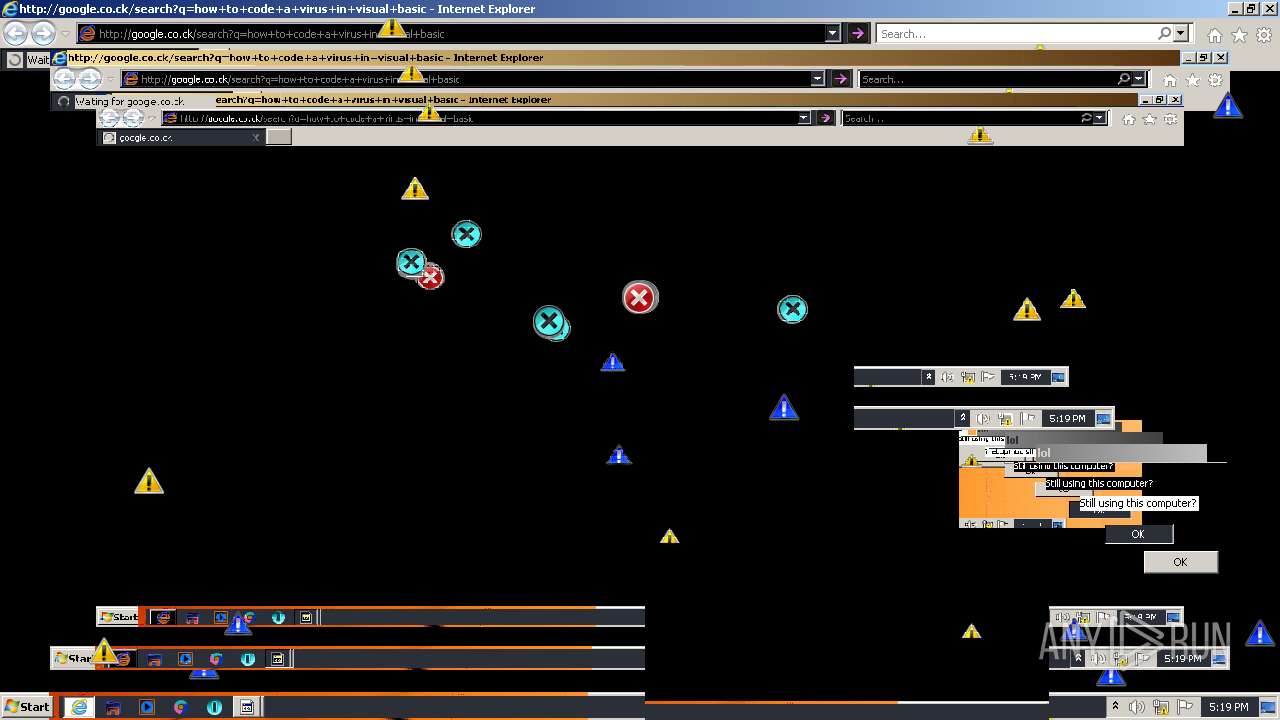Expand address dropdown in third Internet Explorer window
Viewport: 1280px width, 720px height.
[x=804, y=118]
